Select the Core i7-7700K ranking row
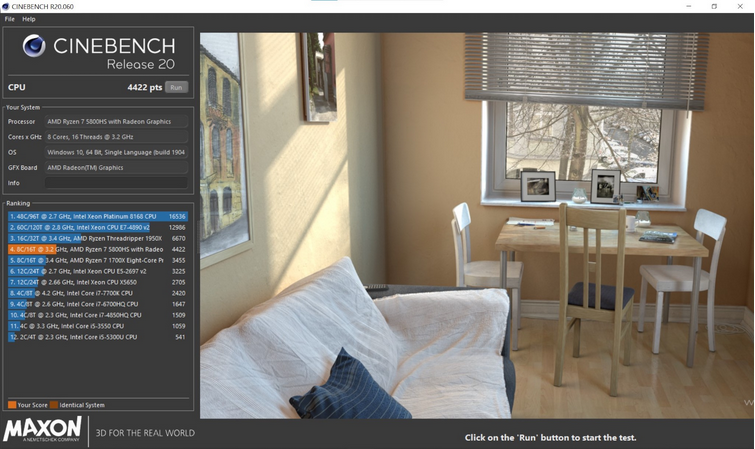 (x=97, y=293)
